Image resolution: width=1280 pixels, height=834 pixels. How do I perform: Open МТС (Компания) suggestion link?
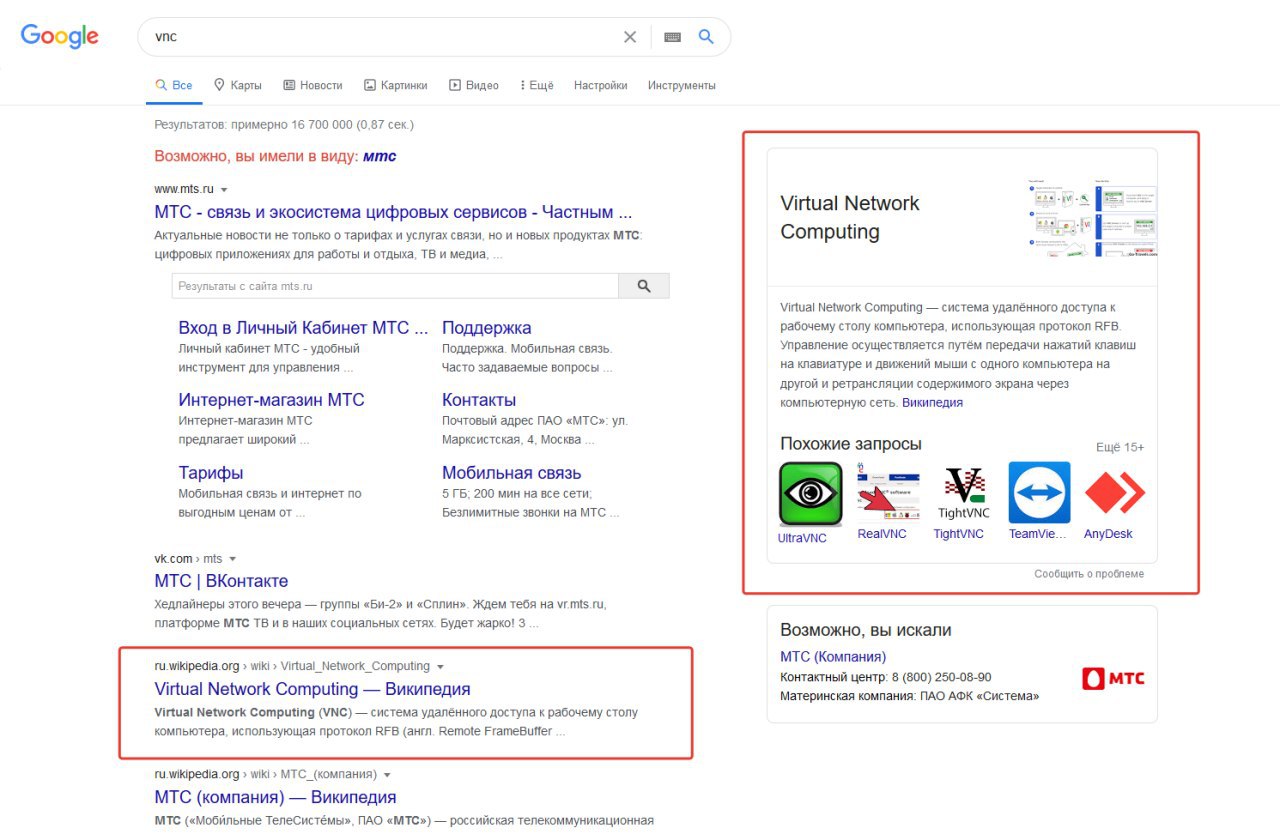pyautogui.click(x=833, y=657)
